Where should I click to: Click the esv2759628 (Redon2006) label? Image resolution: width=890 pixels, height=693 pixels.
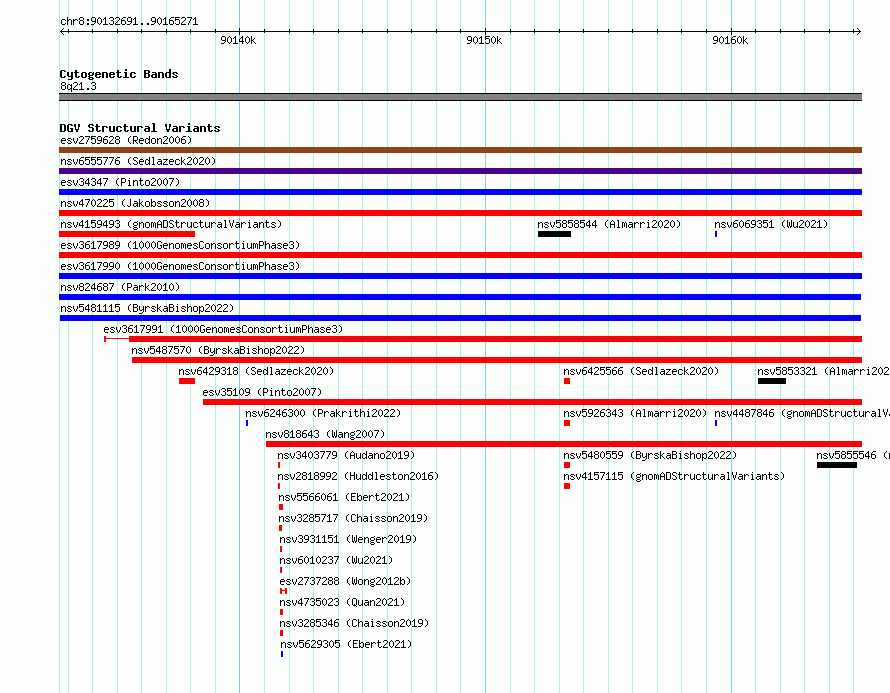[126, 140]
